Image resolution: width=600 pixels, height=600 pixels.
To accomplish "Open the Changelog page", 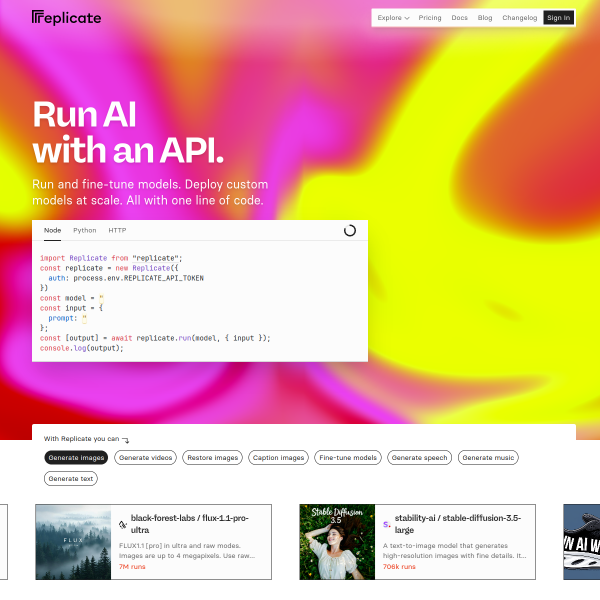I will pos(520,18).
